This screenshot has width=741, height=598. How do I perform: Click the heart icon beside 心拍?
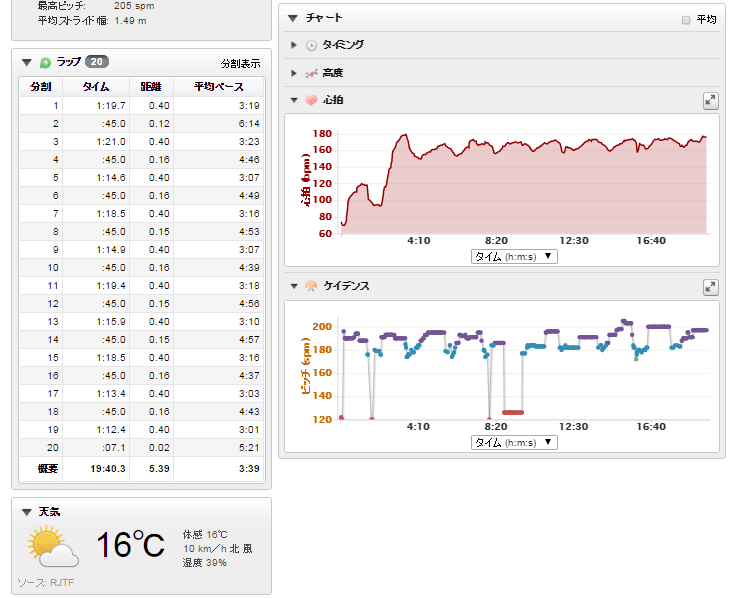[x=311, y=100]
